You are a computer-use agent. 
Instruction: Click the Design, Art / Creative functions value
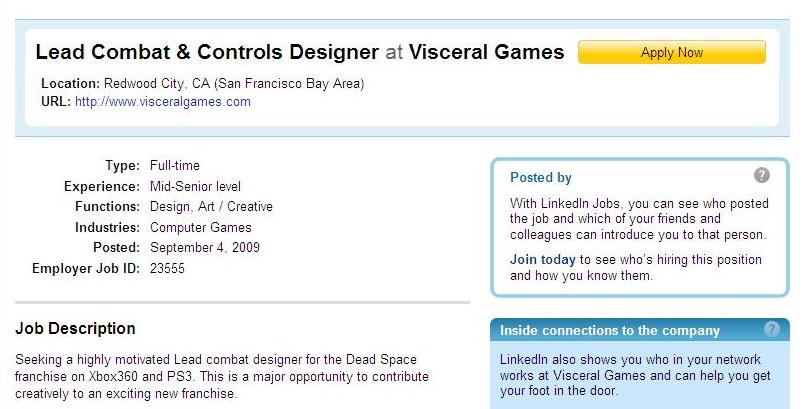(x=211, y=206)
